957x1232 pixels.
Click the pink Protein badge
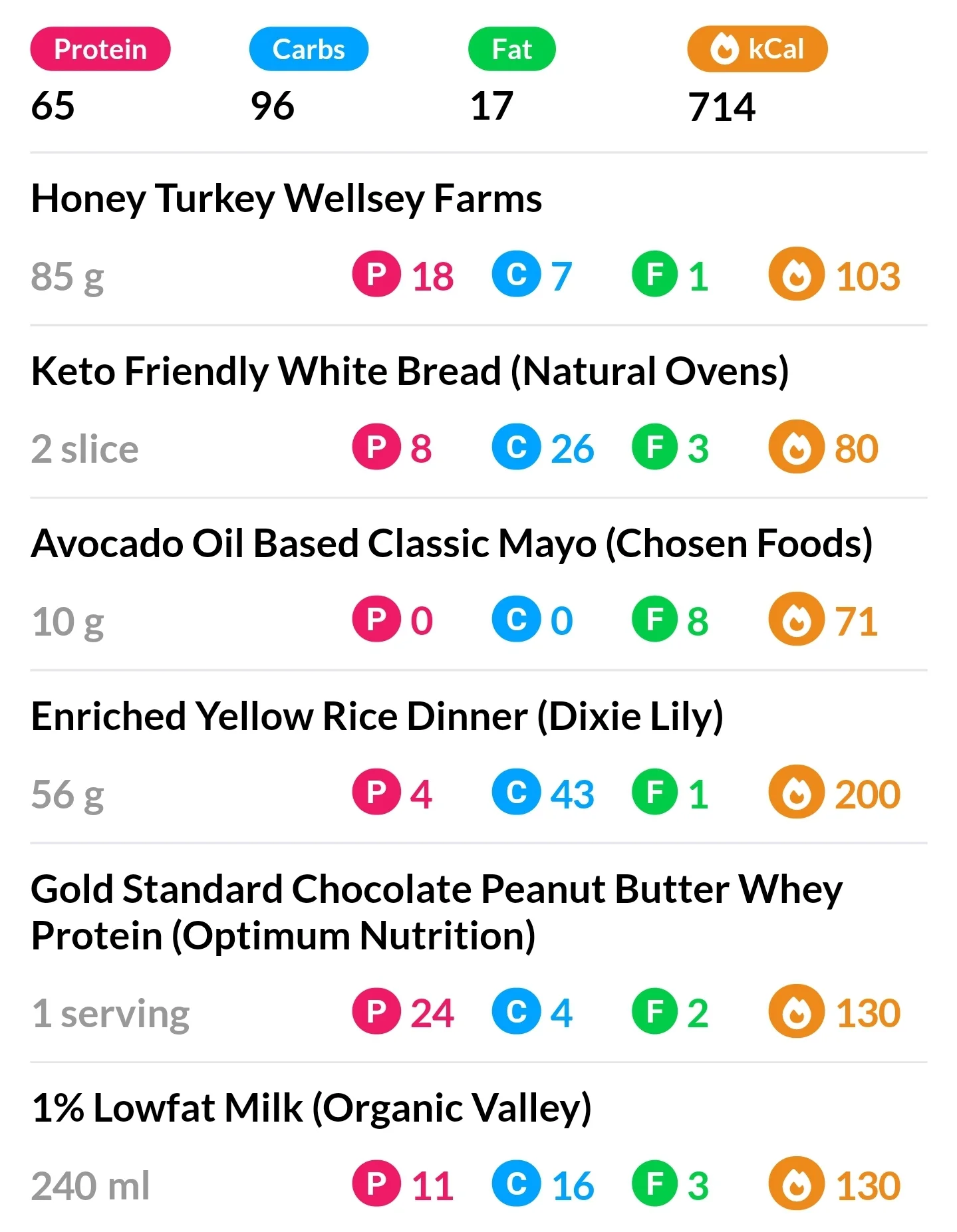click(100, 49)
